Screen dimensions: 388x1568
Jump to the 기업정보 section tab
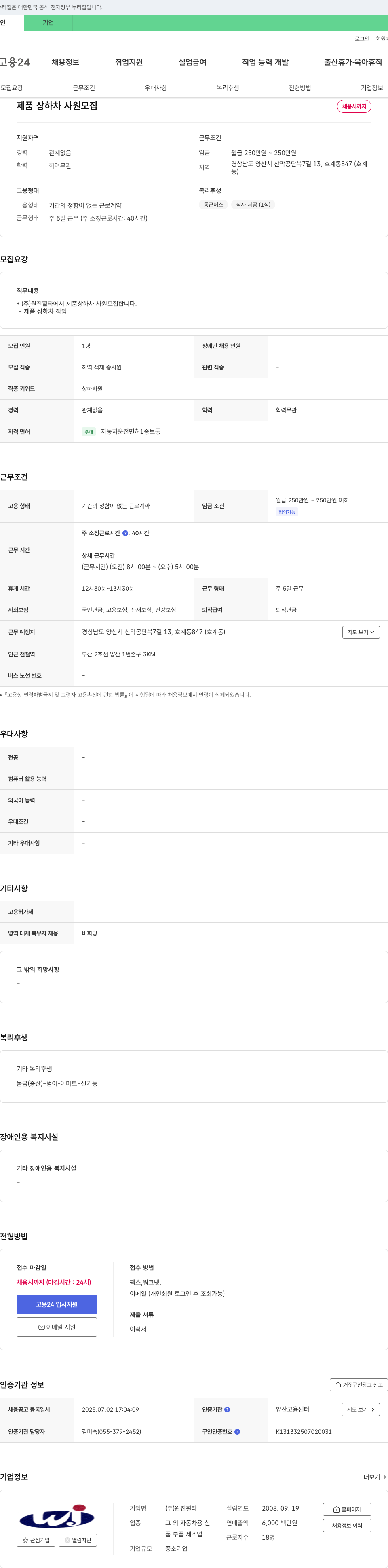pos(371,88)
